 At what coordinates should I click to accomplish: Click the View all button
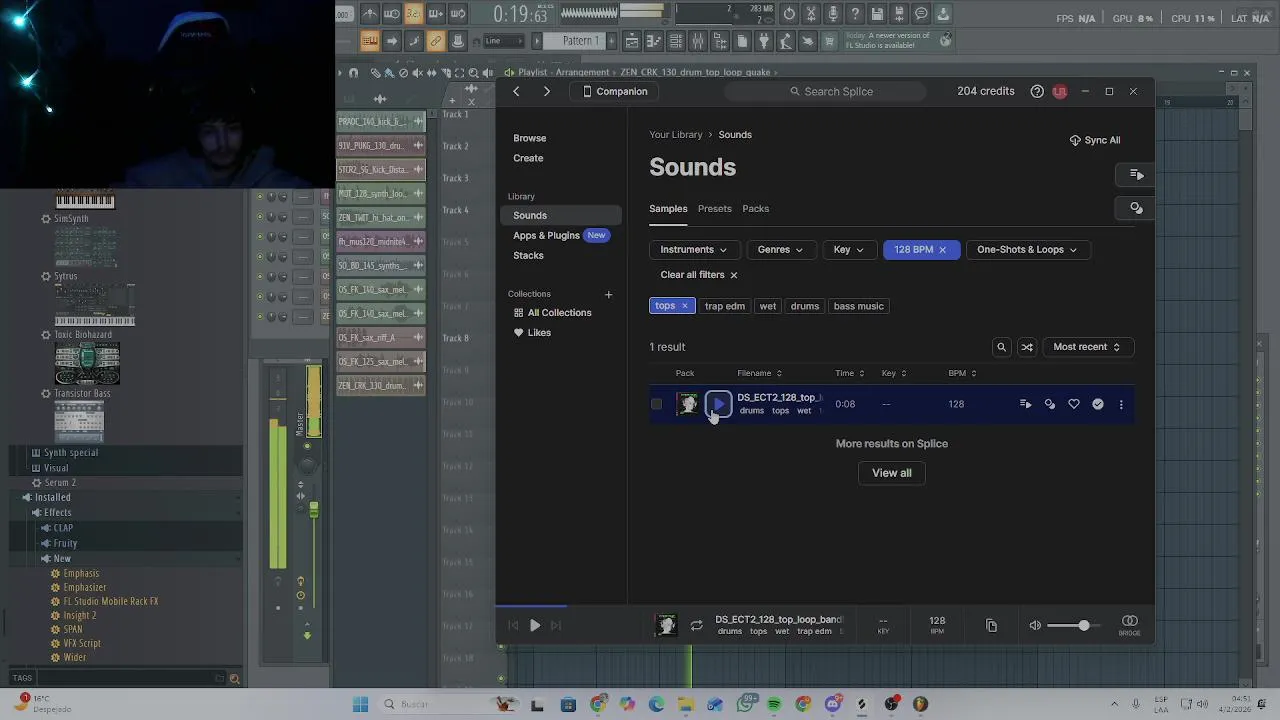[892, 473]
